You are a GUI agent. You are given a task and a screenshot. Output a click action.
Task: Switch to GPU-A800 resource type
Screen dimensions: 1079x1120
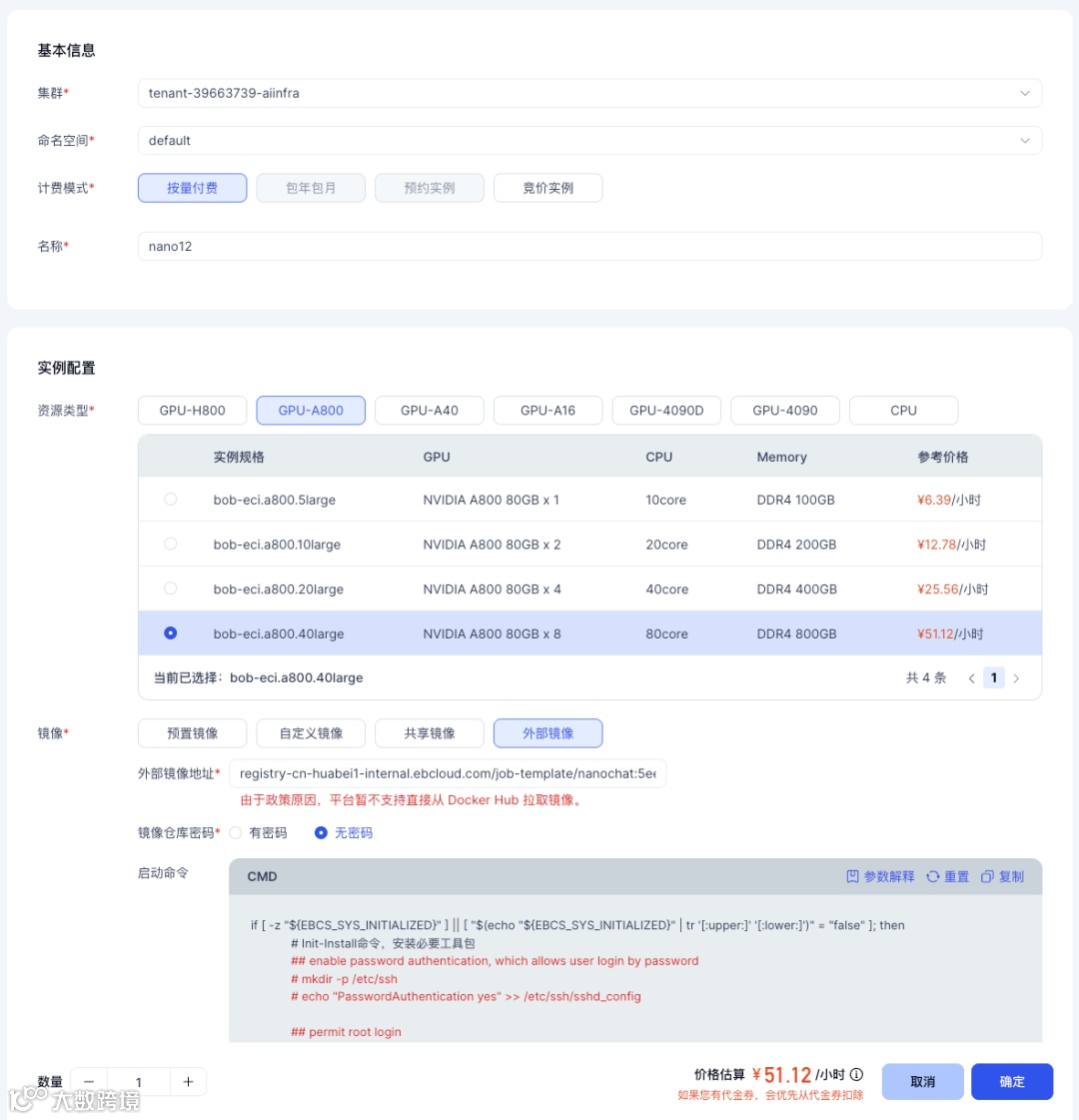311,410
